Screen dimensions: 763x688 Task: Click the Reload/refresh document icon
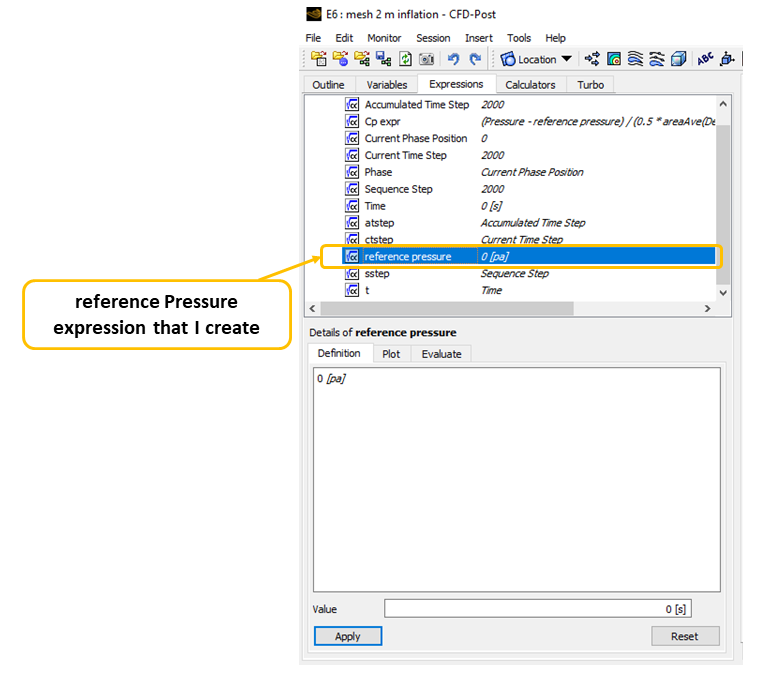[405, 59]
